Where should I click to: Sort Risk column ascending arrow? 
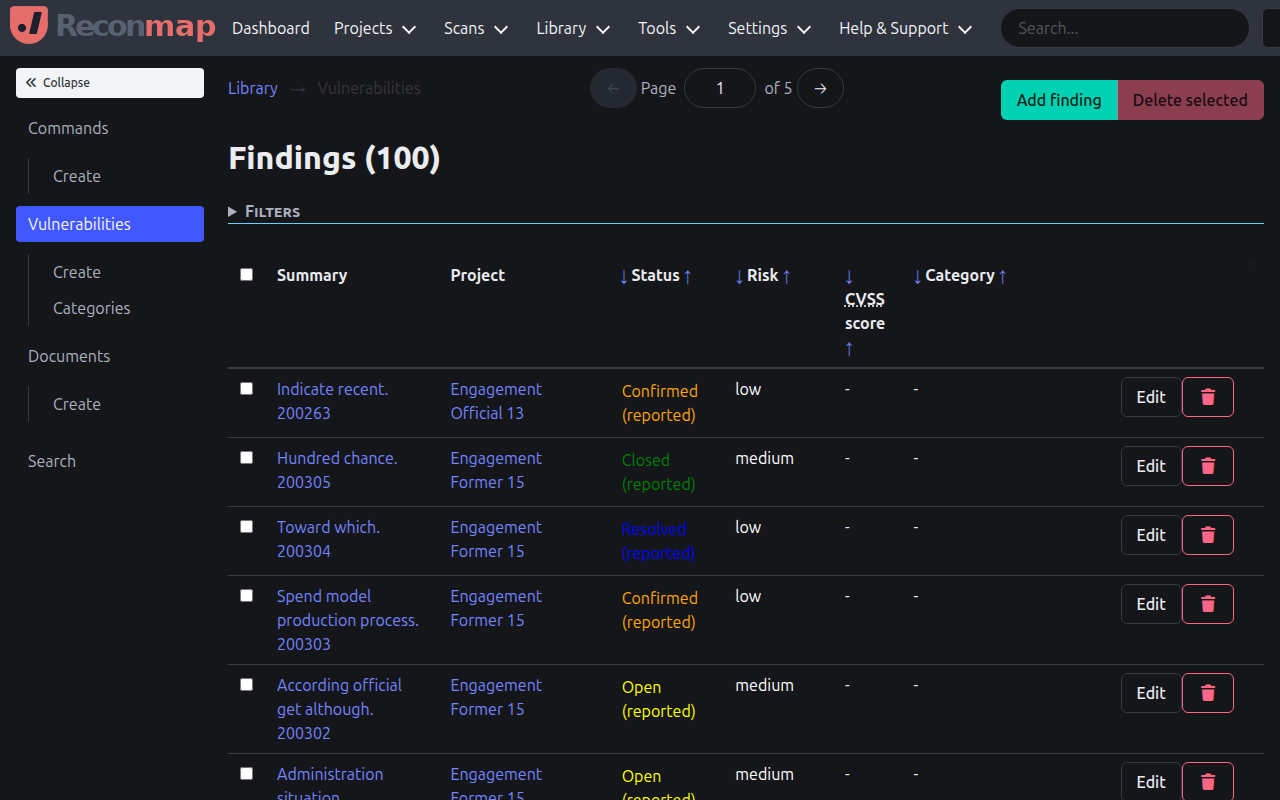coord(786,276)
